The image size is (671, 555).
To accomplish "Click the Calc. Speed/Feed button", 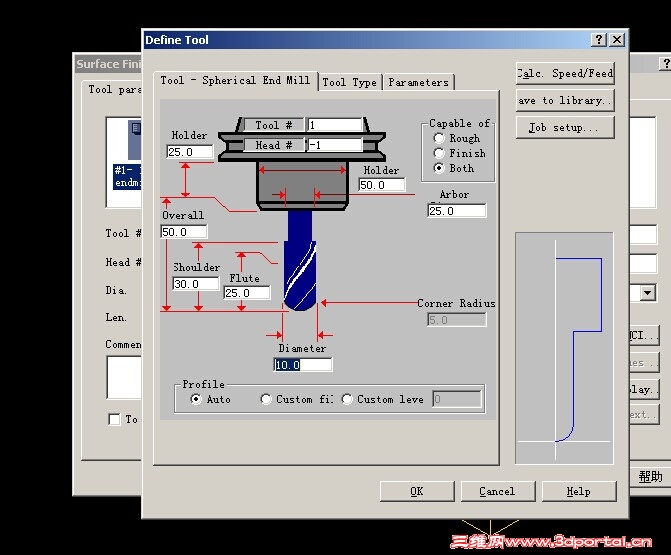I will coord(565,74).
